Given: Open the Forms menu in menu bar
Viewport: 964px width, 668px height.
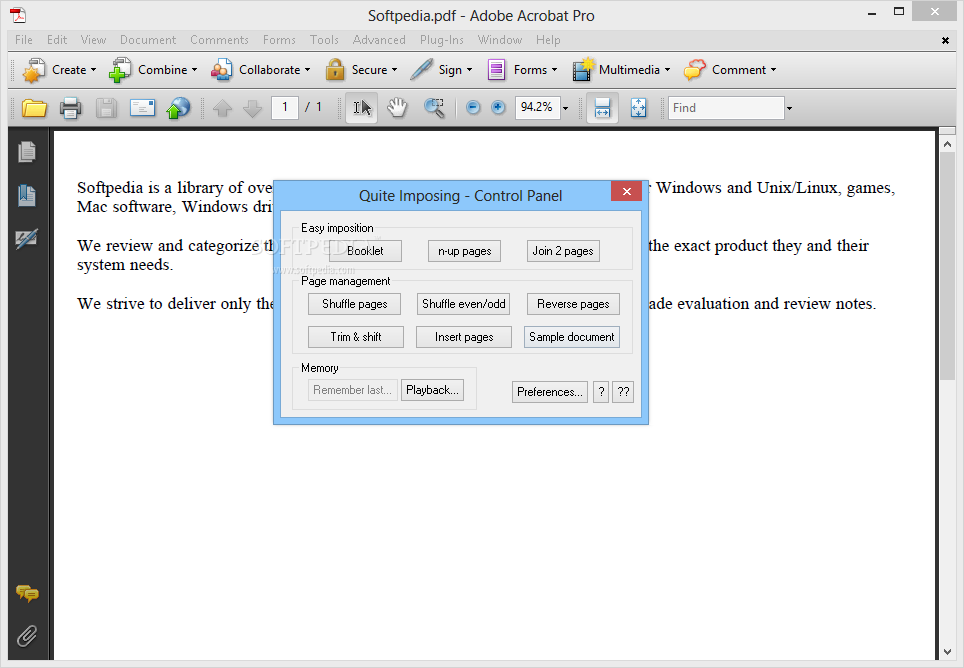Looking at the screenshot, I should [x=279, y=40].
